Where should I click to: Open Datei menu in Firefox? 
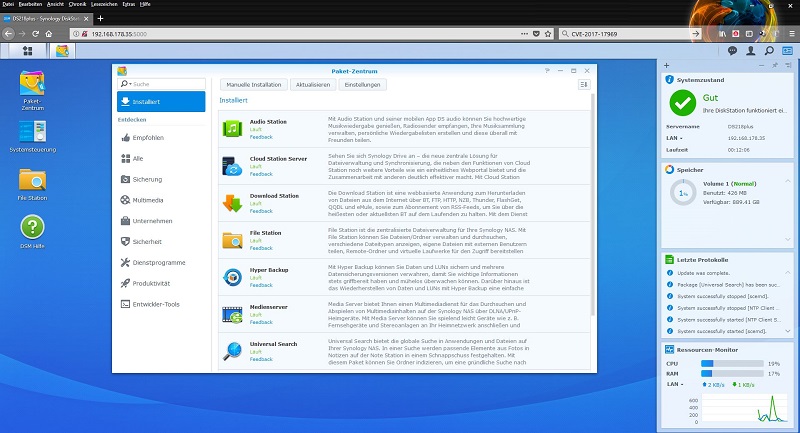[x=8, y=4]
